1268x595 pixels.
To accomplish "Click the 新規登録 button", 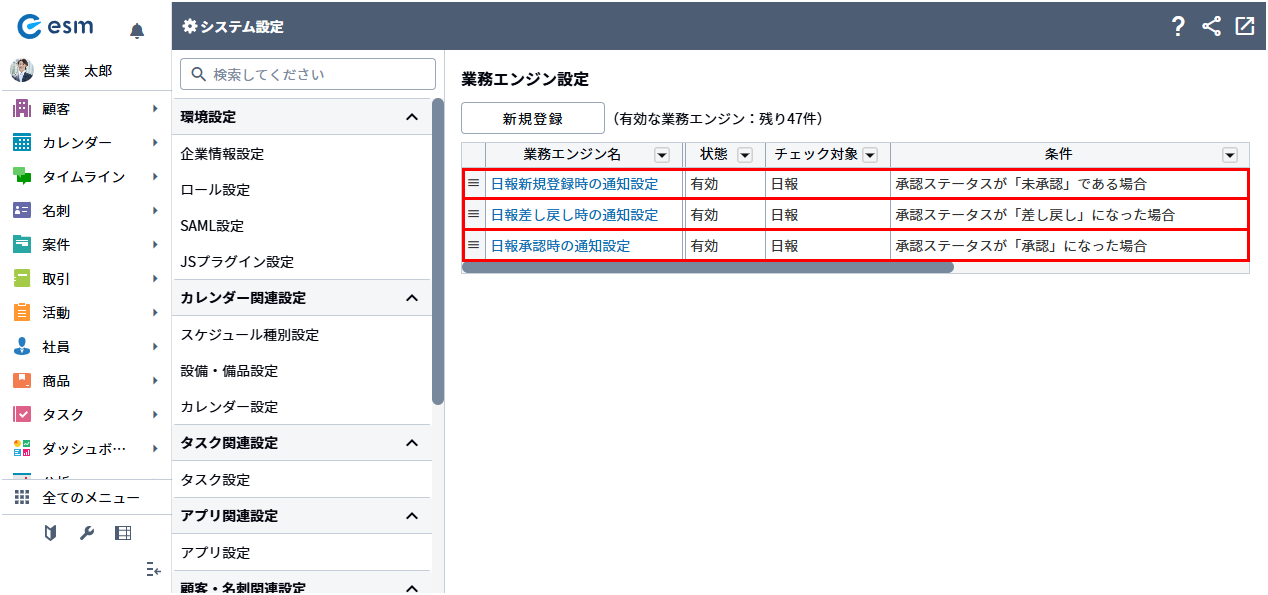I will pyautogui.click(x=532, y=118).
